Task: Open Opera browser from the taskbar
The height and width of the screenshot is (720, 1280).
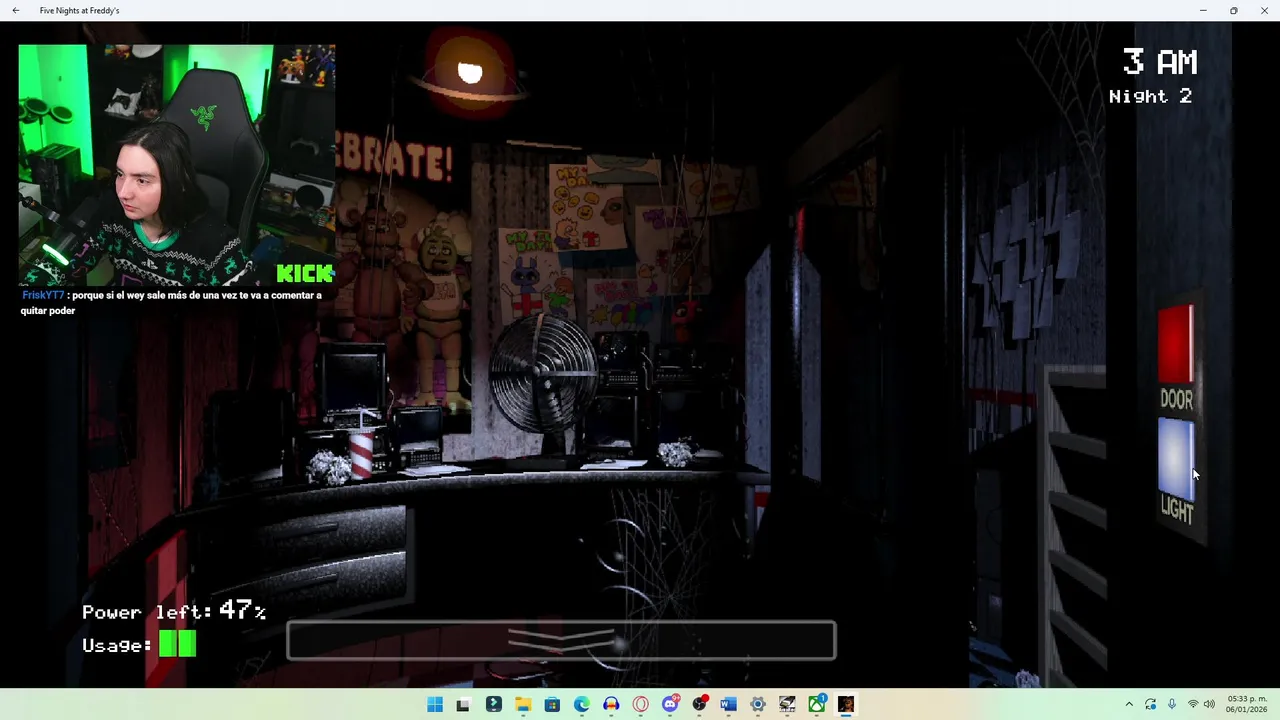Action: (640, 705)
